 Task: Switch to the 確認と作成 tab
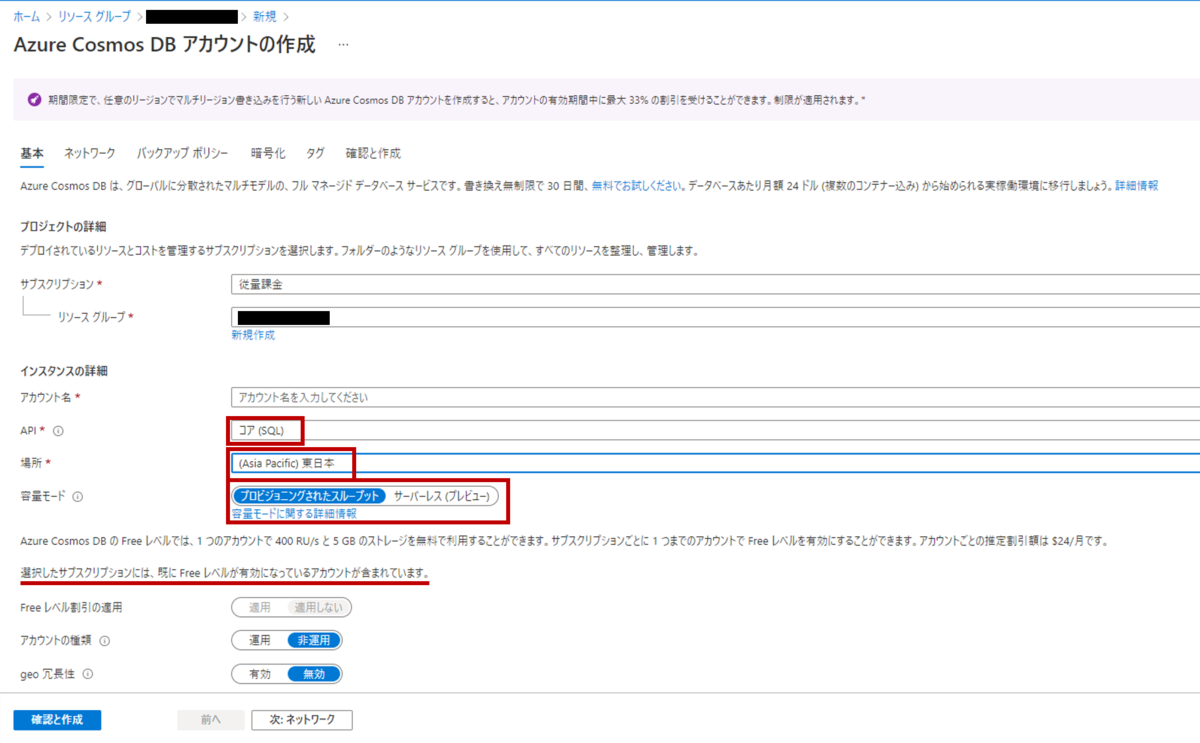coord(373,153)
